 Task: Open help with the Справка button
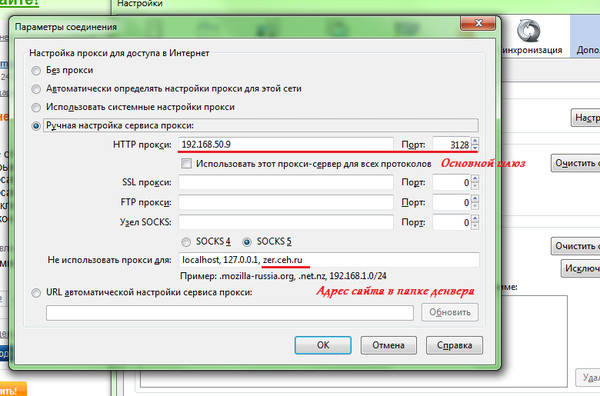point(454,345)
